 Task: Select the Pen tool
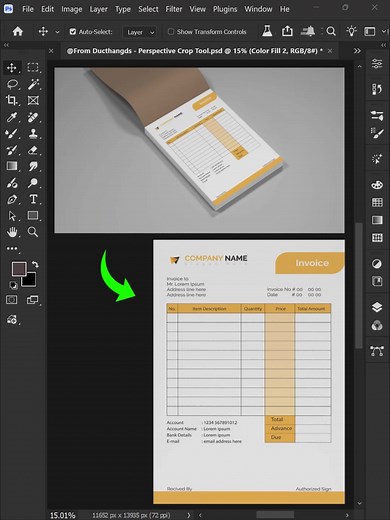tap(12, 199)
